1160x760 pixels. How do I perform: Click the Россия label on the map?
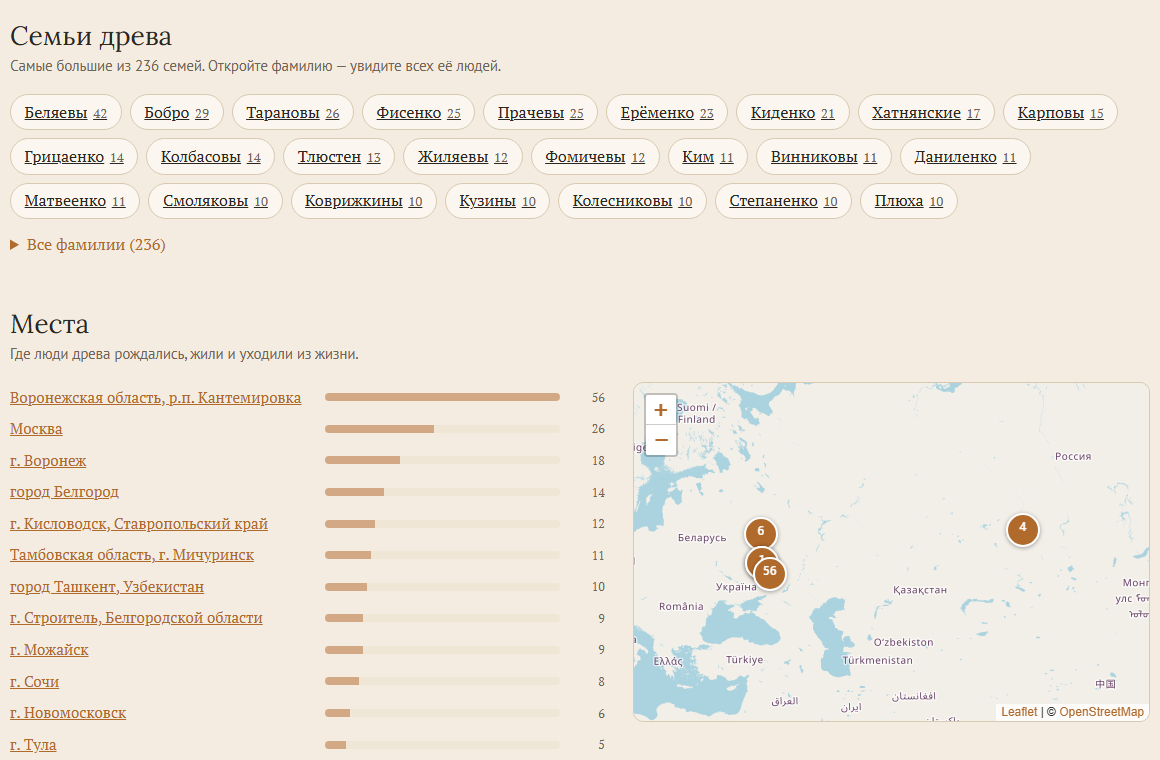tap(1073, 457)
